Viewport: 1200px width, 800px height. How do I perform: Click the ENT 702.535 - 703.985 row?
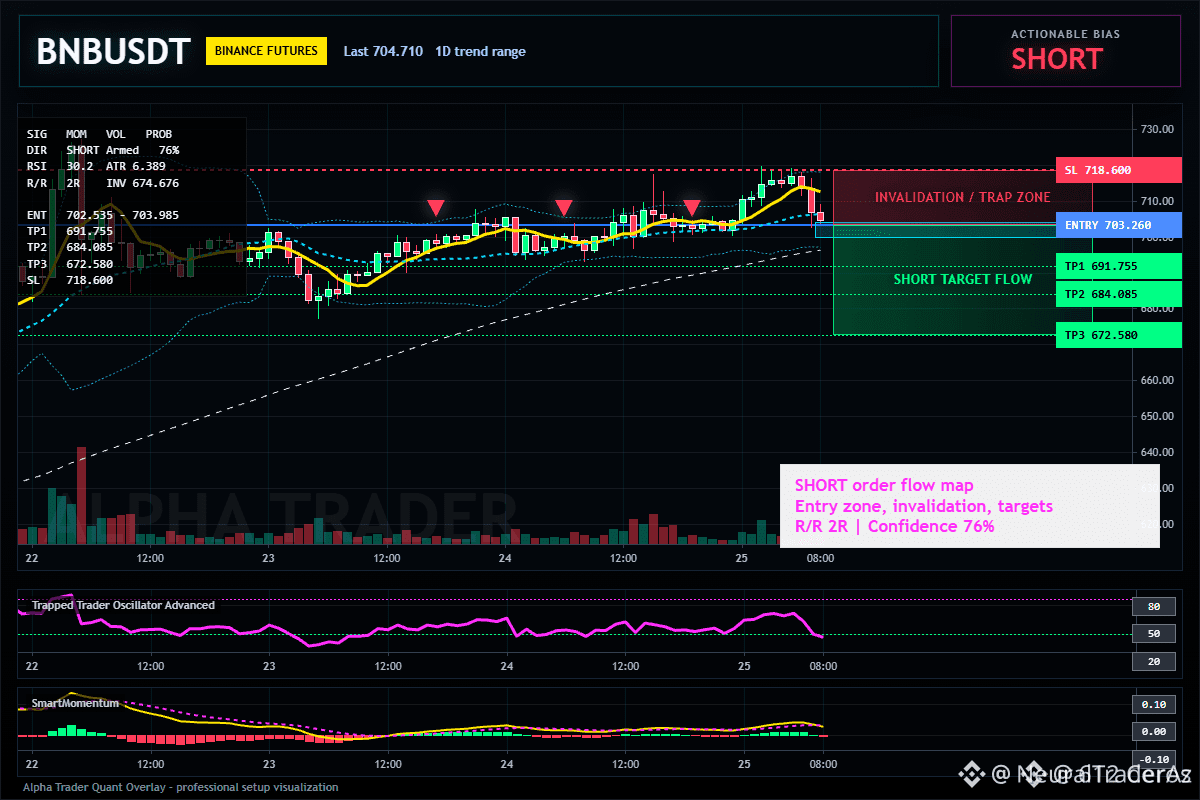[103, 215]
